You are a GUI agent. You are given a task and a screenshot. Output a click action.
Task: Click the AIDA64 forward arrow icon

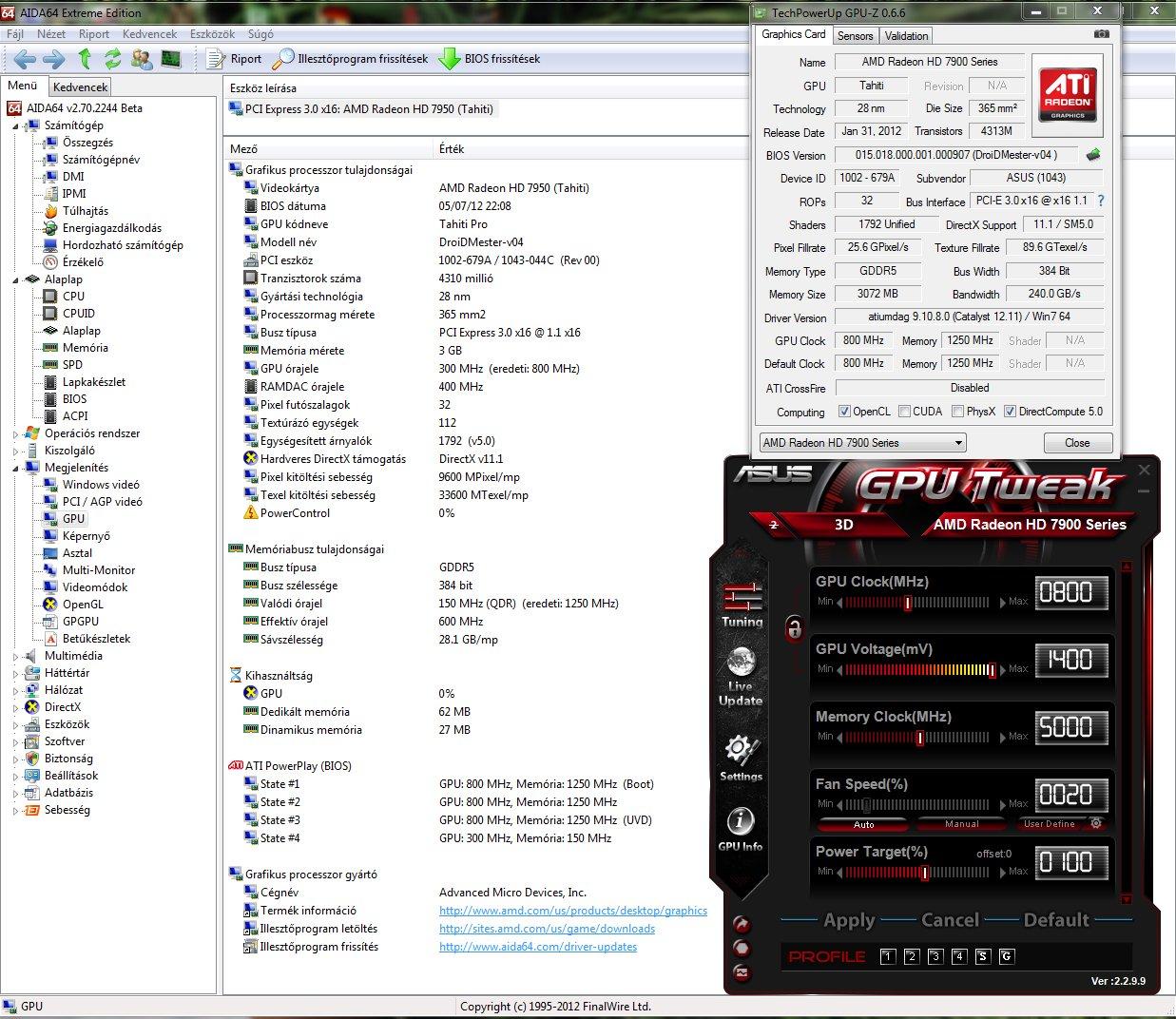point(54,59)
